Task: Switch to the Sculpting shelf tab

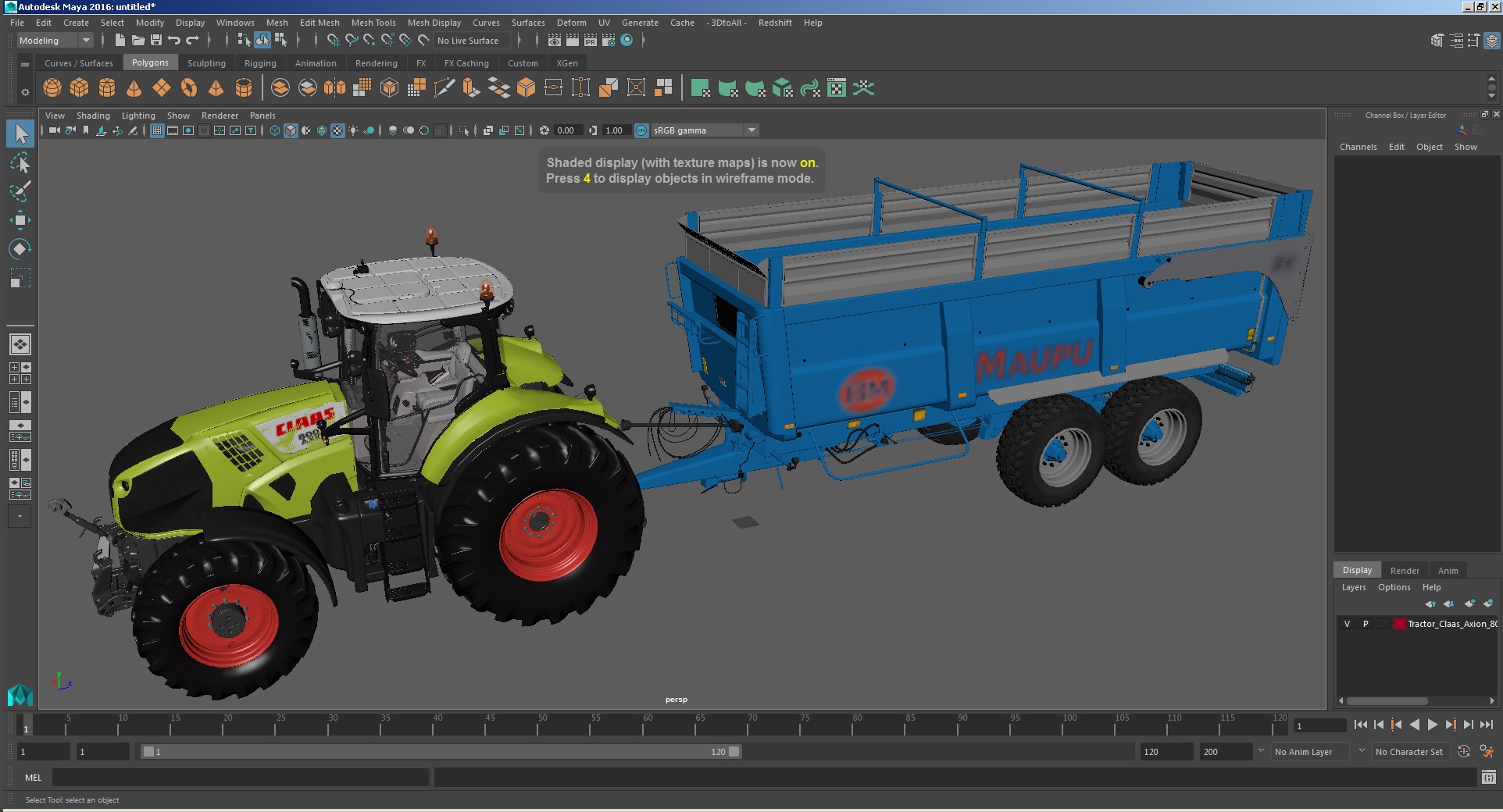Action: coord(206,63)
